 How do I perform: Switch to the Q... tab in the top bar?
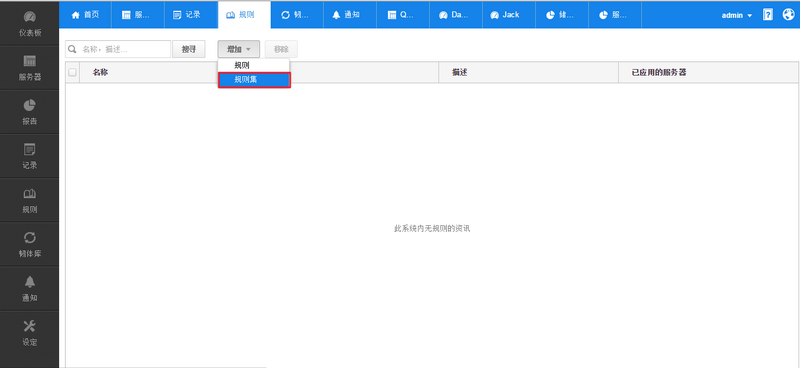403,15
